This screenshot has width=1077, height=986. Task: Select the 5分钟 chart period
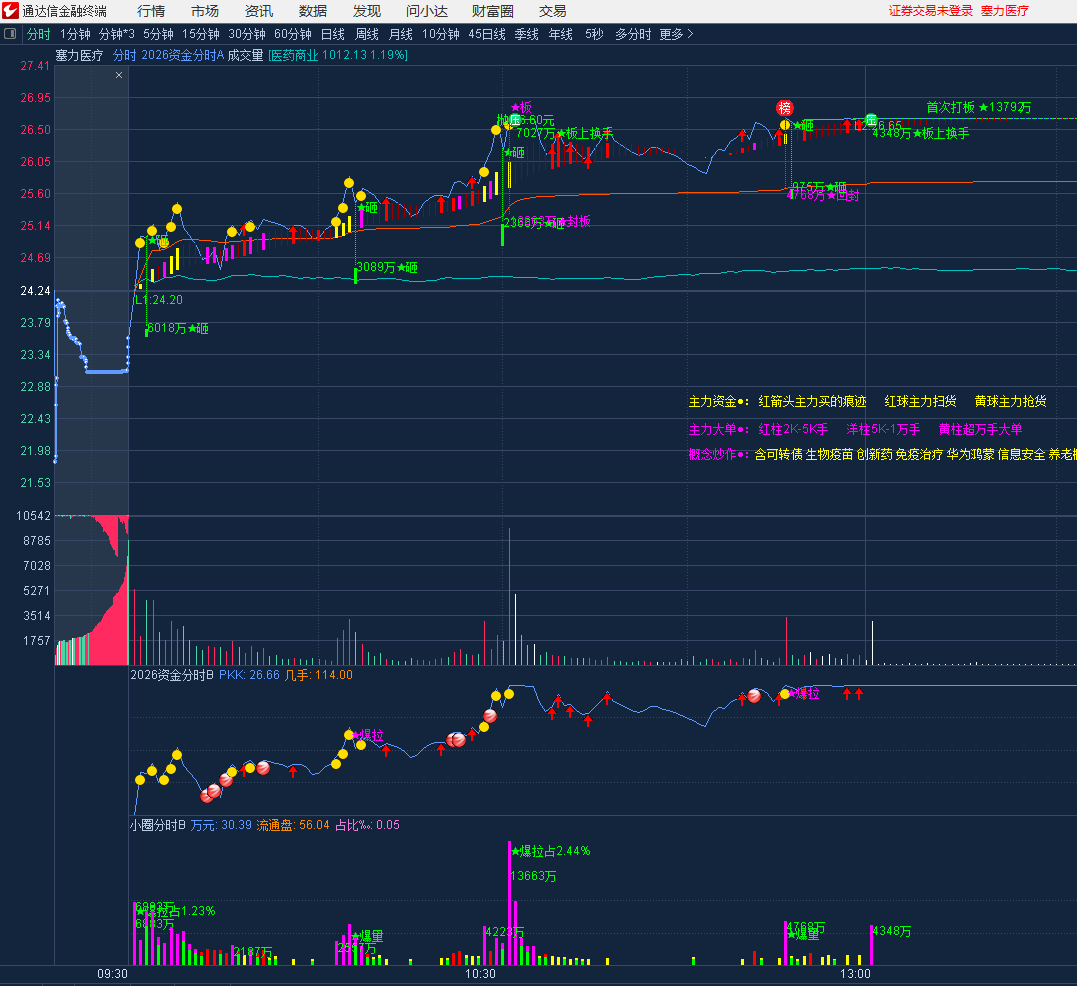click(x=158, y=34)
